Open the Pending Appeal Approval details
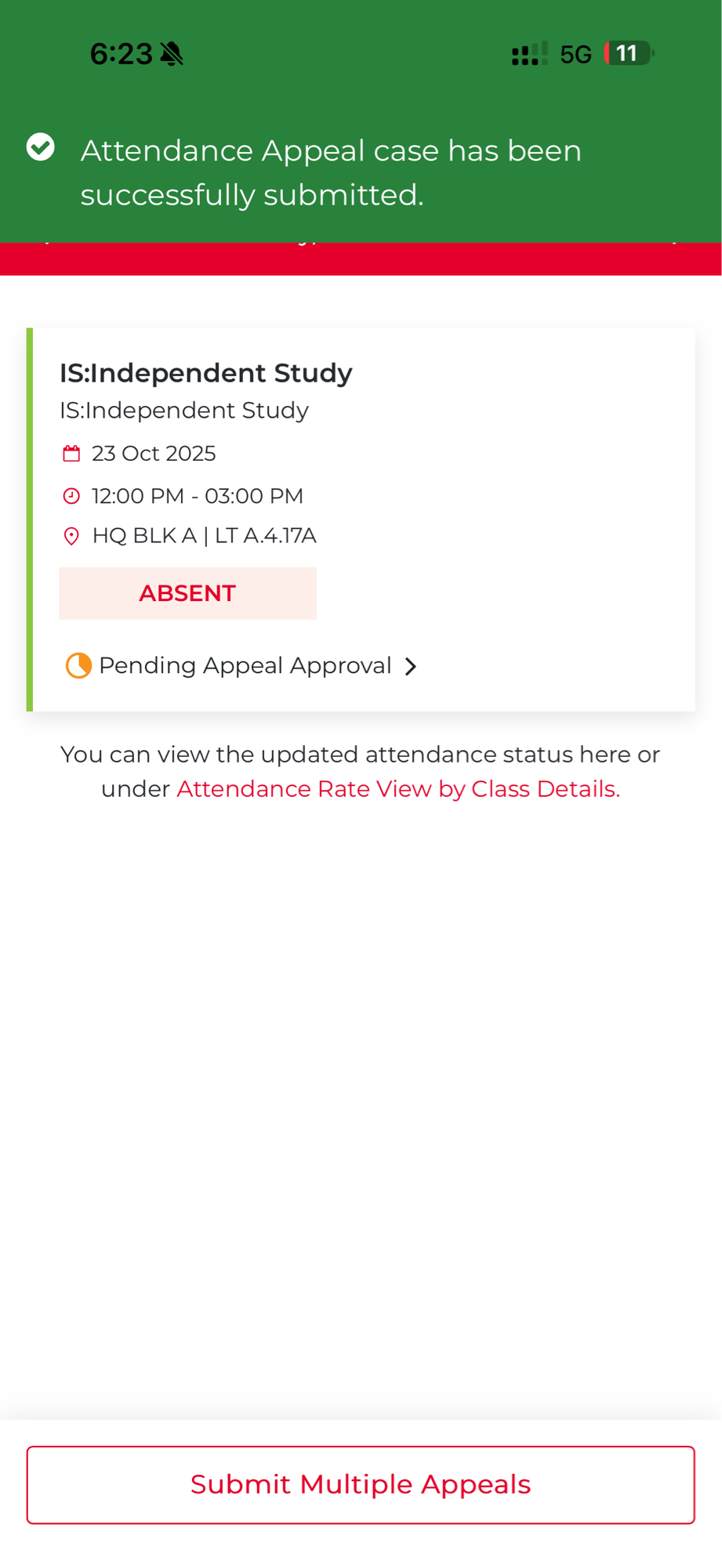This screenshot has width=722, height=1568. (x=245, y=665)
